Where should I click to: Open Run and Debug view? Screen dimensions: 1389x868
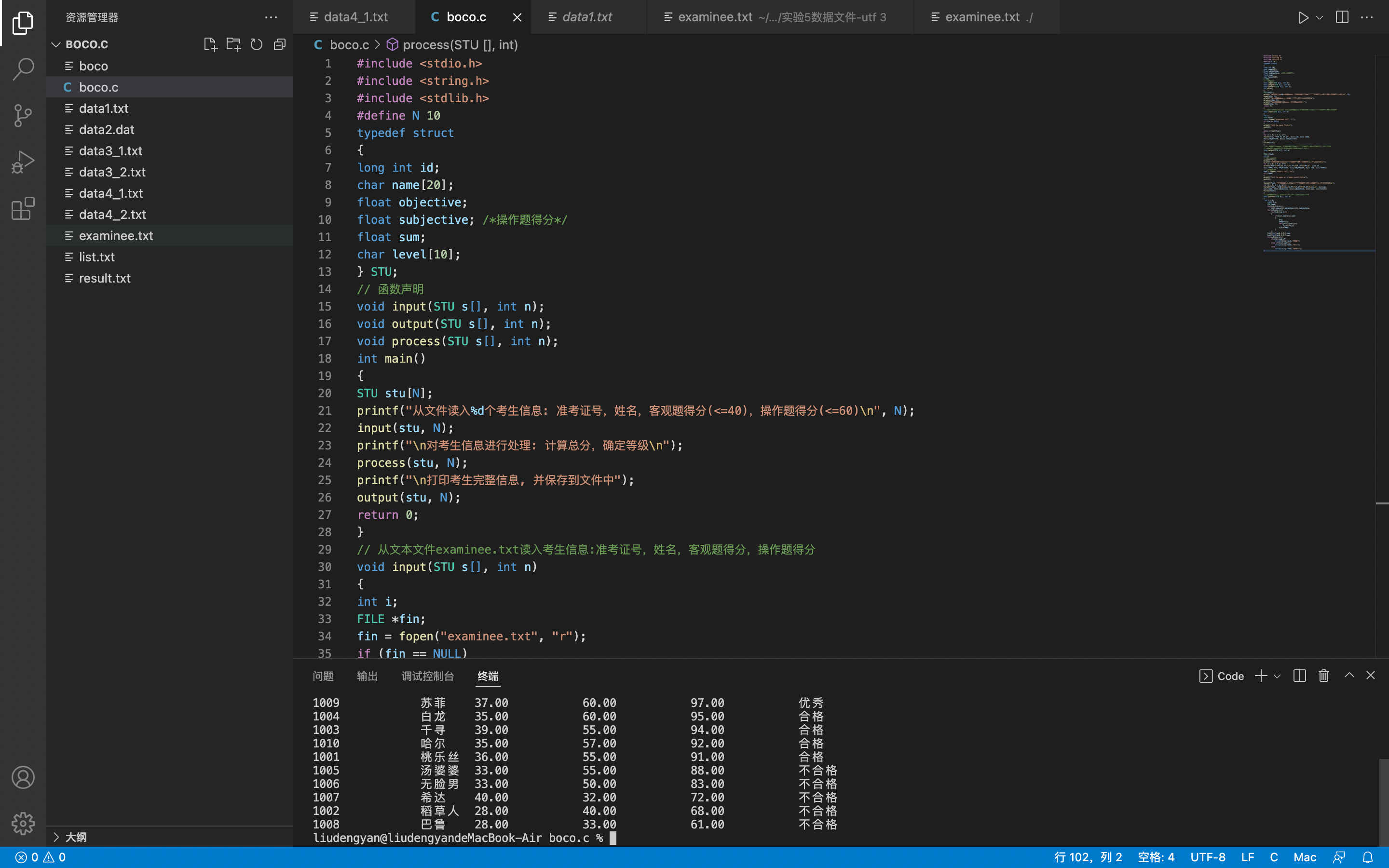23,162
